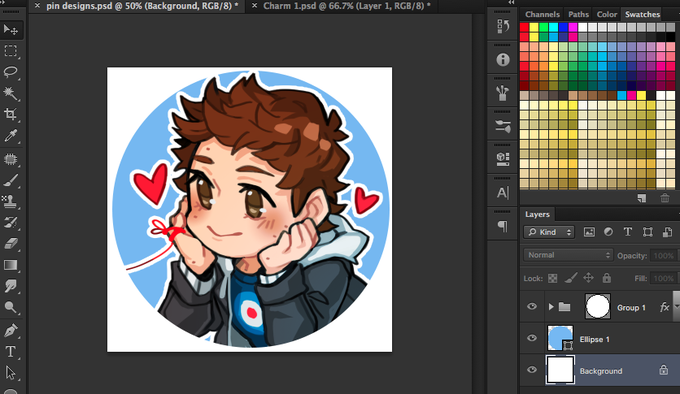Open the Paragraph panel icon
The height and width of the screenshot is (394, 680).
point(503,226)
